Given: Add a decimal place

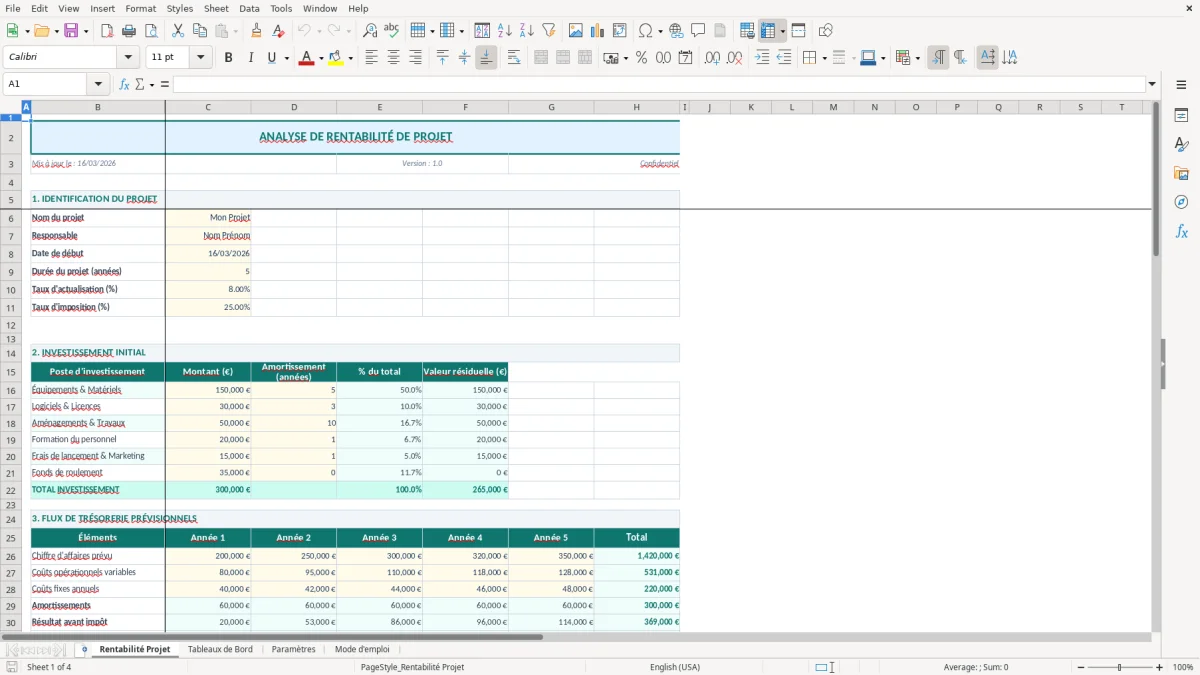Looking at the screenshot, I should pyautogui.click(x=713, y=58).
